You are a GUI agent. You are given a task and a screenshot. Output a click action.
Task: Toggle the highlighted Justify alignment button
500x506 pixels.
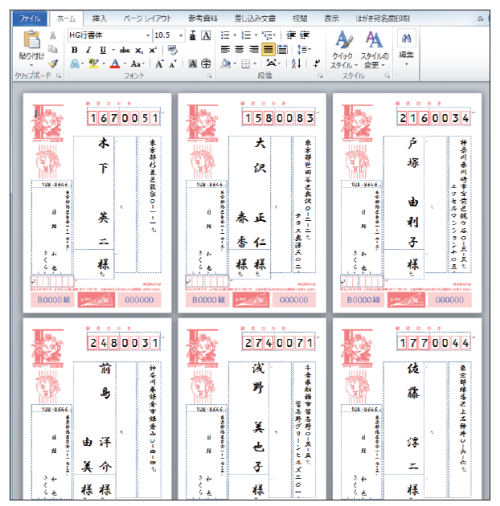(x=268, y=50)
